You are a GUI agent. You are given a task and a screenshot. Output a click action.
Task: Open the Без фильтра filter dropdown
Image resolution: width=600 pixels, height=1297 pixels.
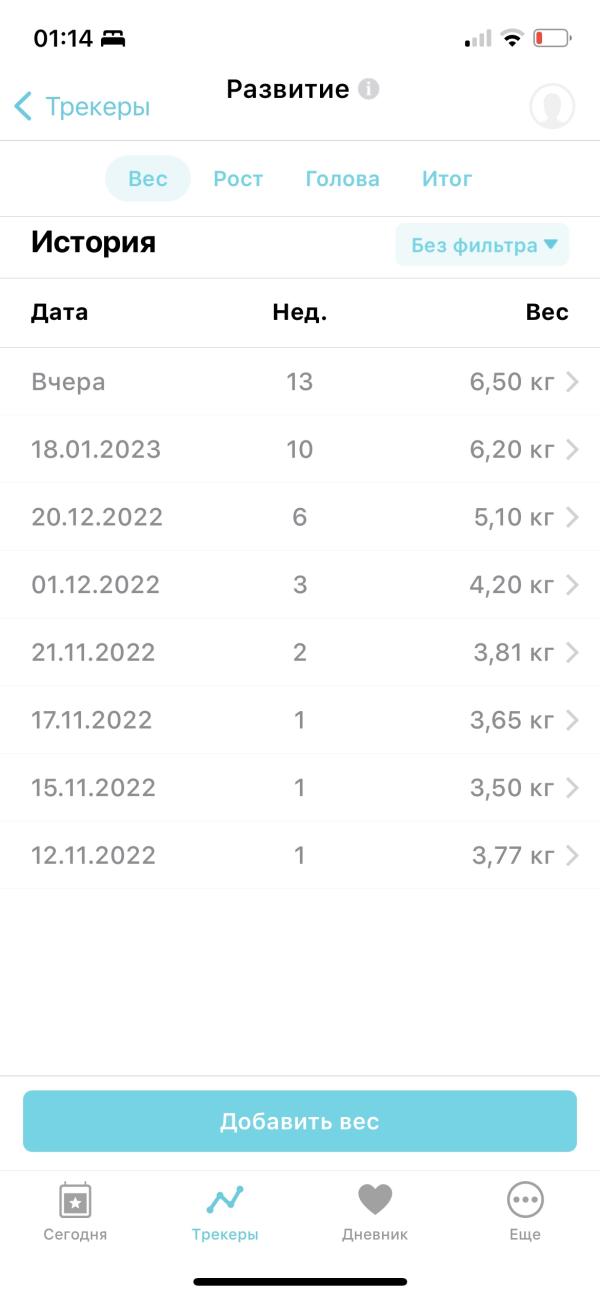482,245
